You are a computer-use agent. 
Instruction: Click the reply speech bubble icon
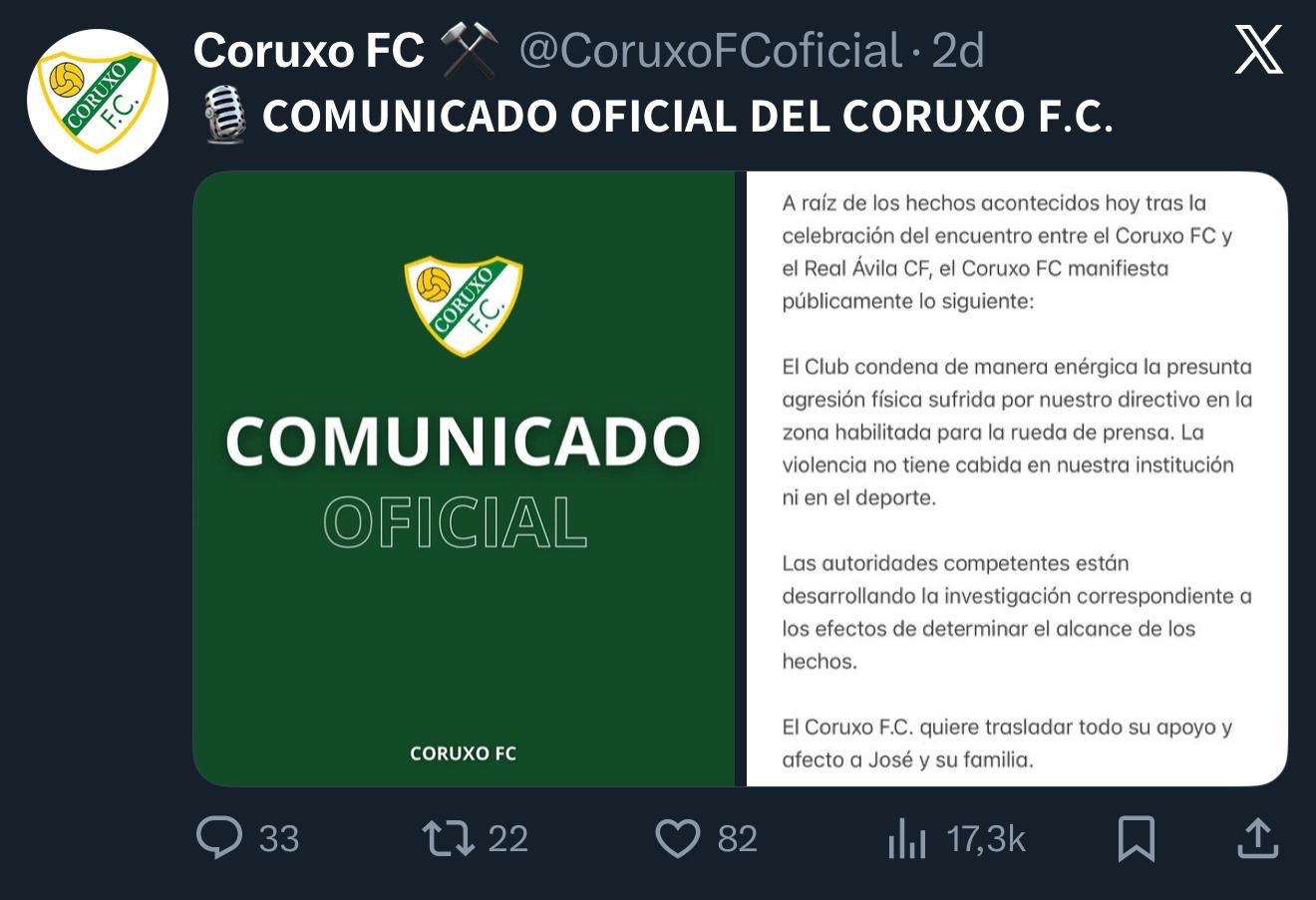coord(219,837)
